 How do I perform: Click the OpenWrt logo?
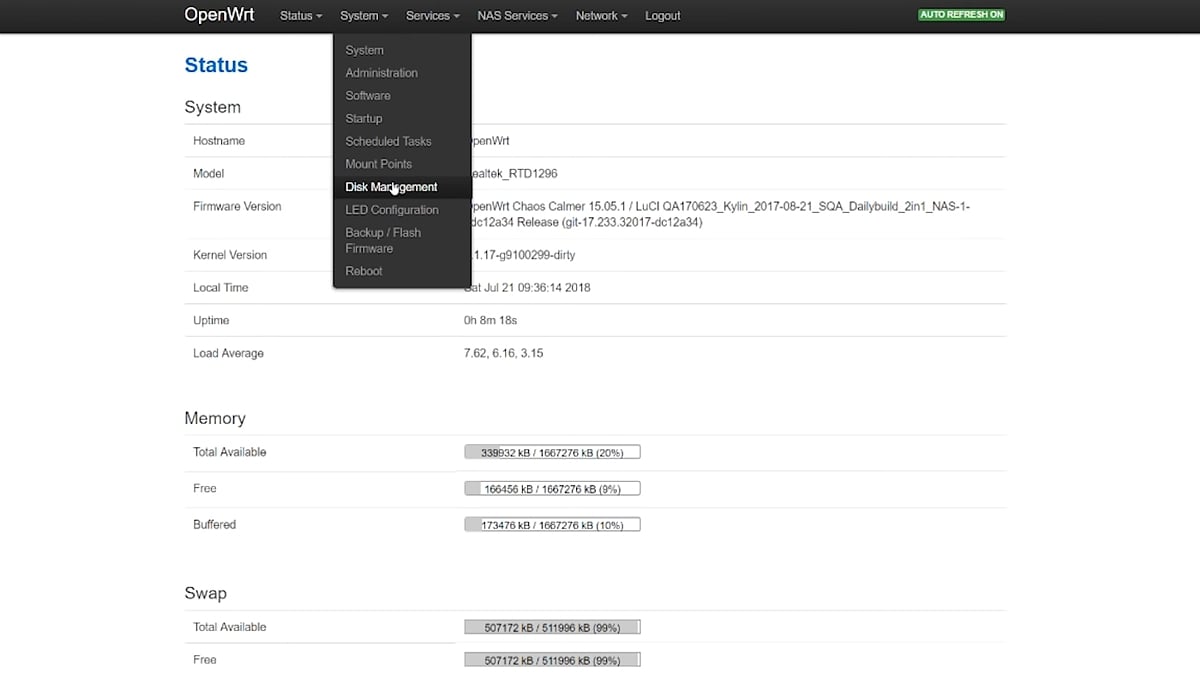tap(218, 15)
